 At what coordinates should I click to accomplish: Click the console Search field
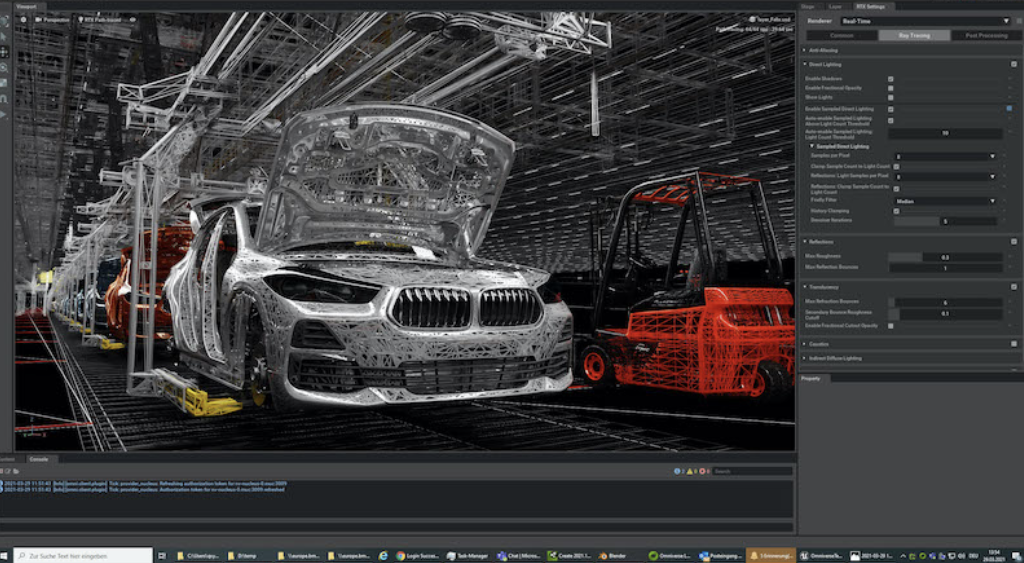pos(752,471)
